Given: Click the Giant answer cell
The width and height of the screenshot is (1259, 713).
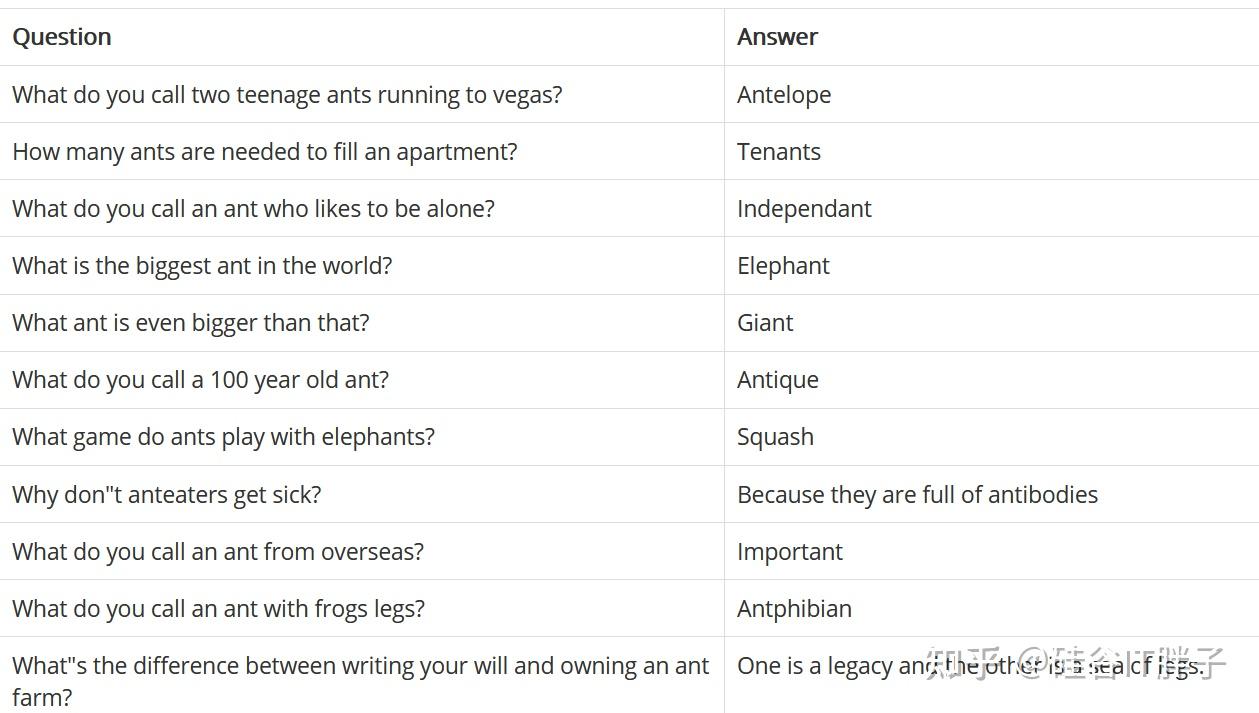Looking at the screenshot, I should [765, 323].
